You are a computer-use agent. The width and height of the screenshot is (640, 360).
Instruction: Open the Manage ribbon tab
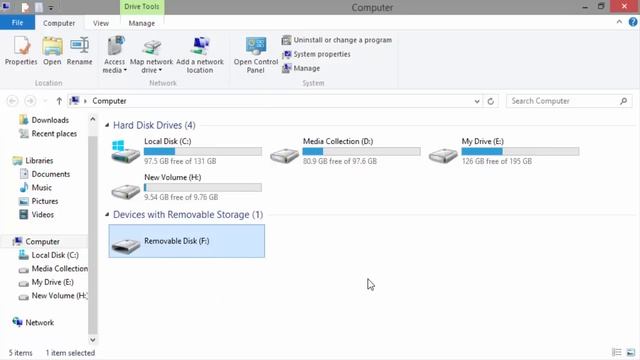tap(142, 23)
